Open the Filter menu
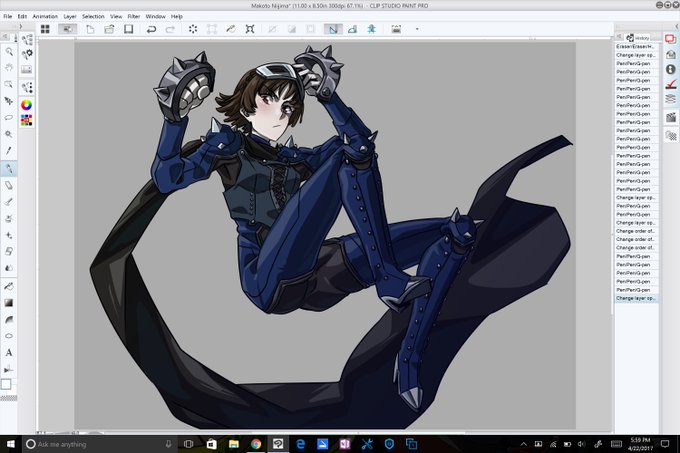Viewport: 680px width, 453px height. [134, 16]
